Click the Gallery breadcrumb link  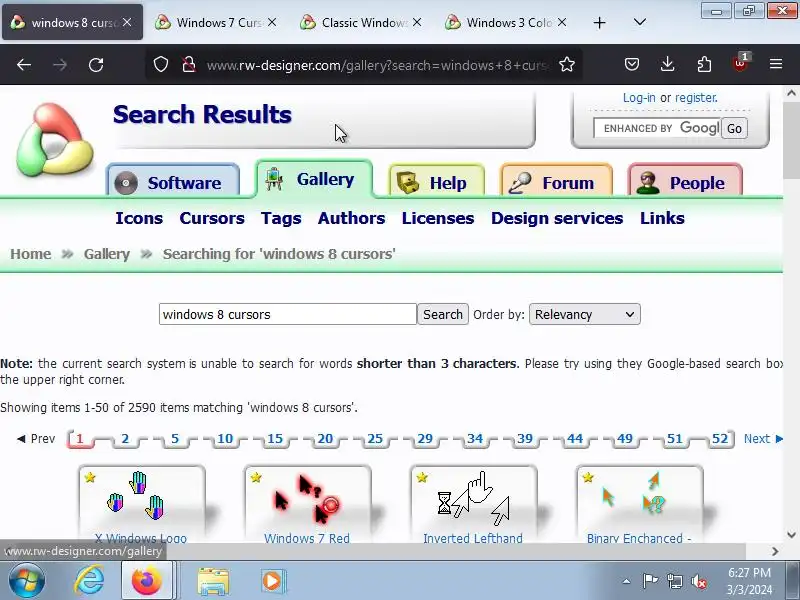click(107, 254)
